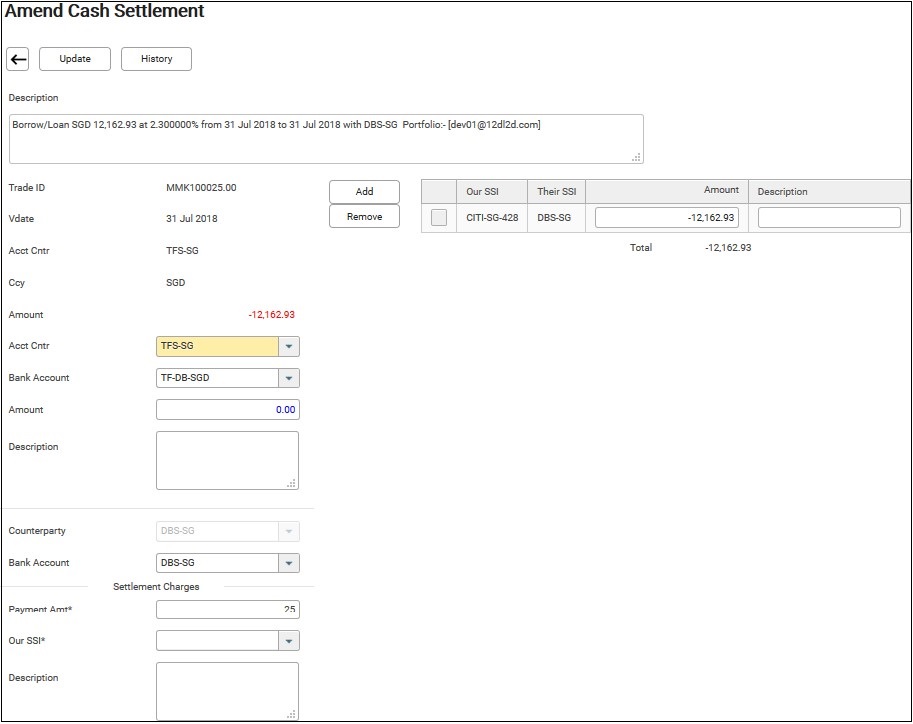Viewport: 913px width, 724px height.
Task: Click the table row Description field
Action: pyautogui.click(x=828, y=218)
